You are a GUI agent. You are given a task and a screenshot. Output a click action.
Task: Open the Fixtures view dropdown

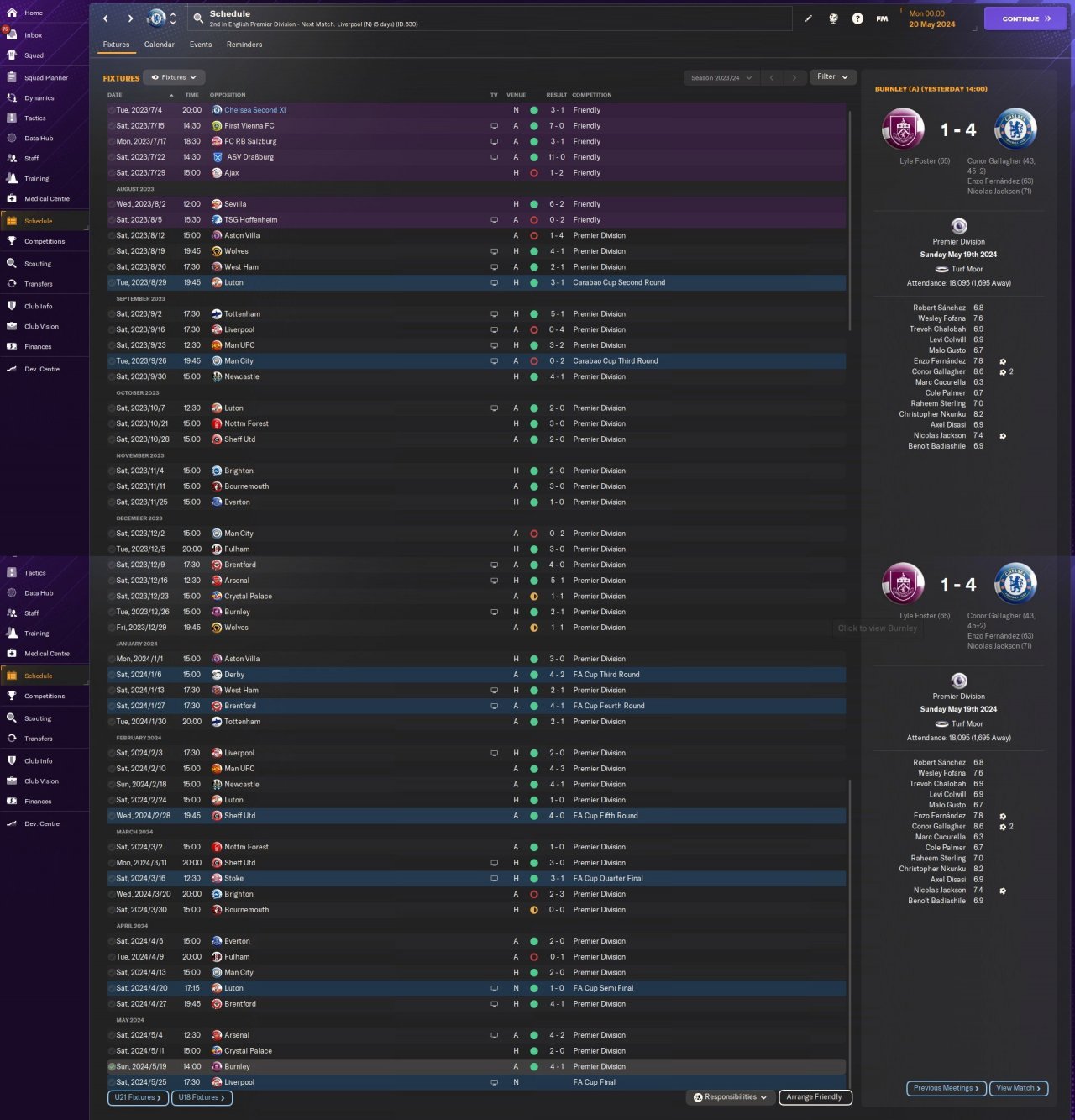(x=174, y=77)
